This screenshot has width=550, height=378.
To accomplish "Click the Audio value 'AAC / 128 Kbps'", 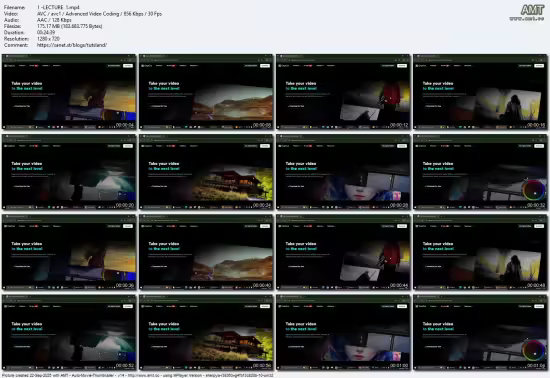I will click(x=54, y=20).
